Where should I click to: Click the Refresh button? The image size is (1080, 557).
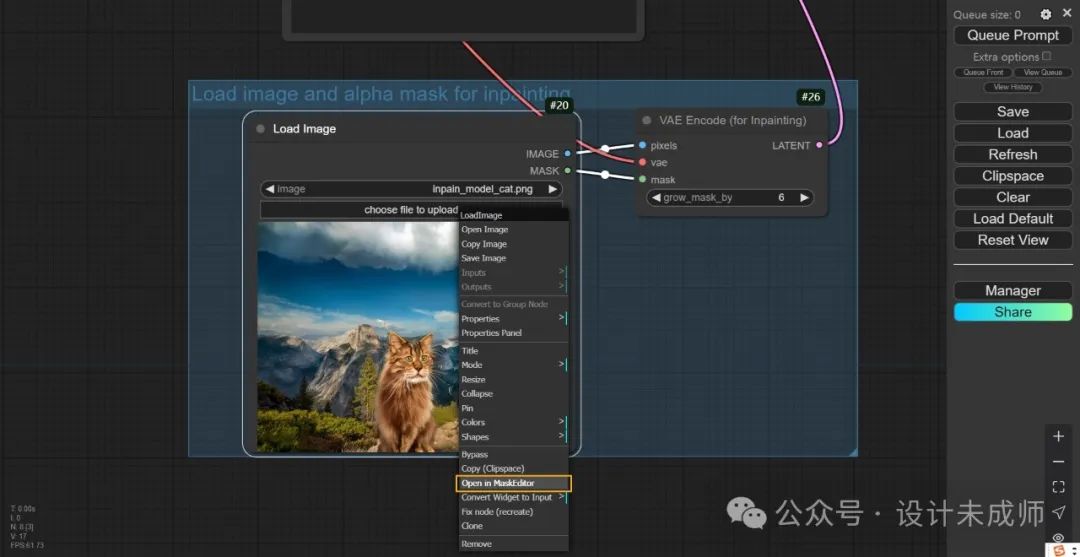point(1012,154)
